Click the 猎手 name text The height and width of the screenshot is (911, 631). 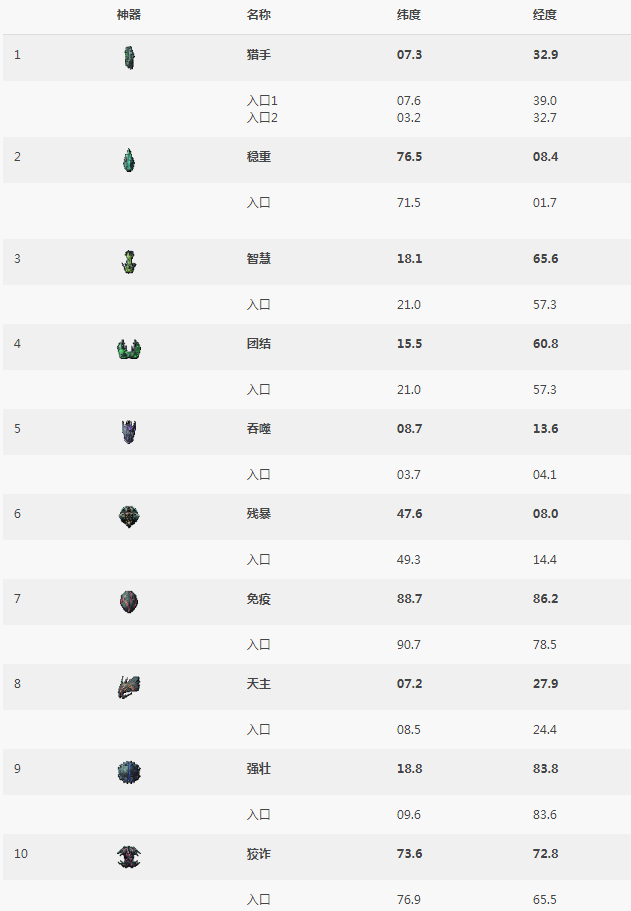pos(259,54)
